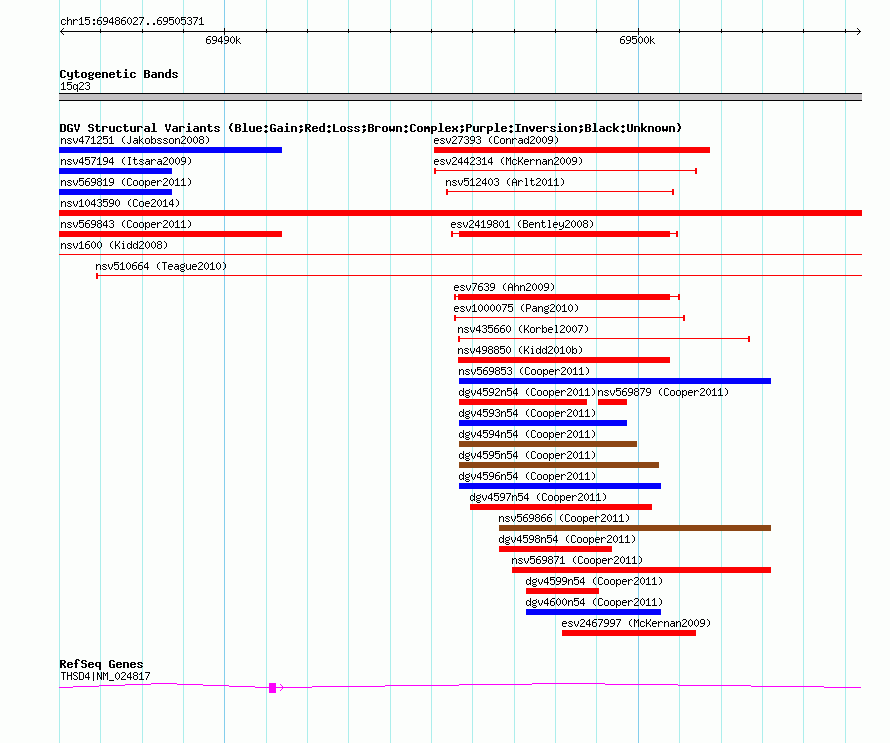Select the nsv569866 (Cooper2011) brown bar
890x743 pixels.
pyautogui.click(x=635, y=528)
